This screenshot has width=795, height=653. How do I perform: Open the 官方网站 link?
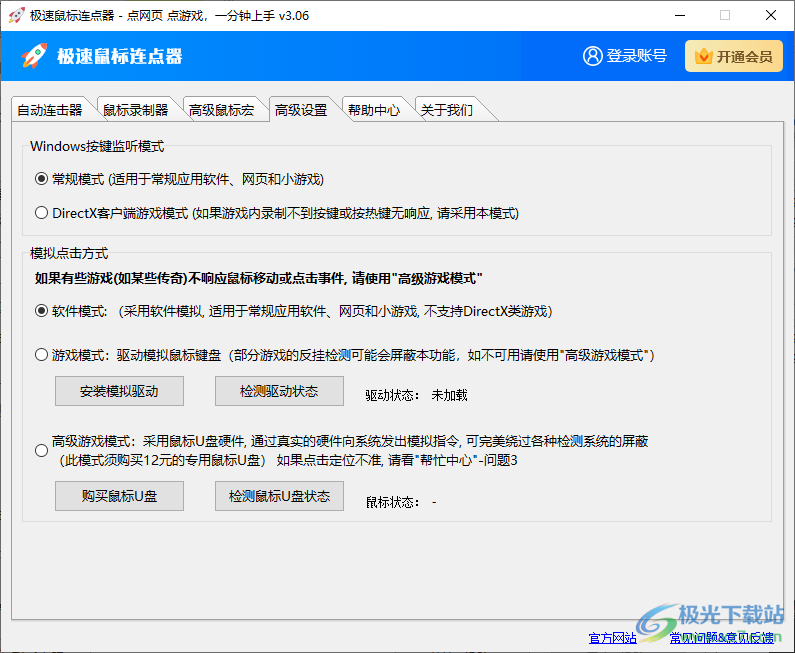point(612,638)
